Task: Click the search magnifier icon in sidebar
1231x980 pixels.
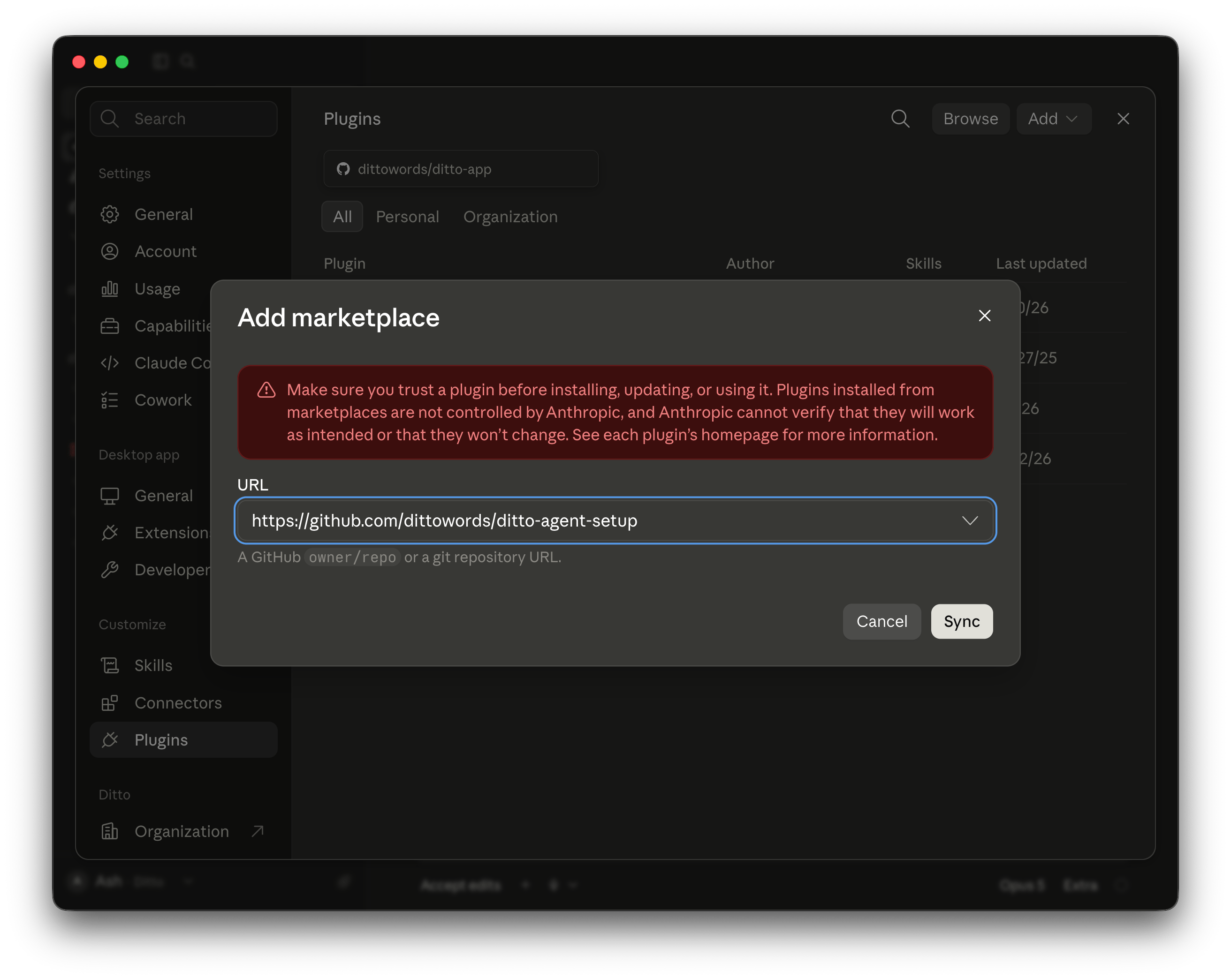Action: (x=109, y=119)
